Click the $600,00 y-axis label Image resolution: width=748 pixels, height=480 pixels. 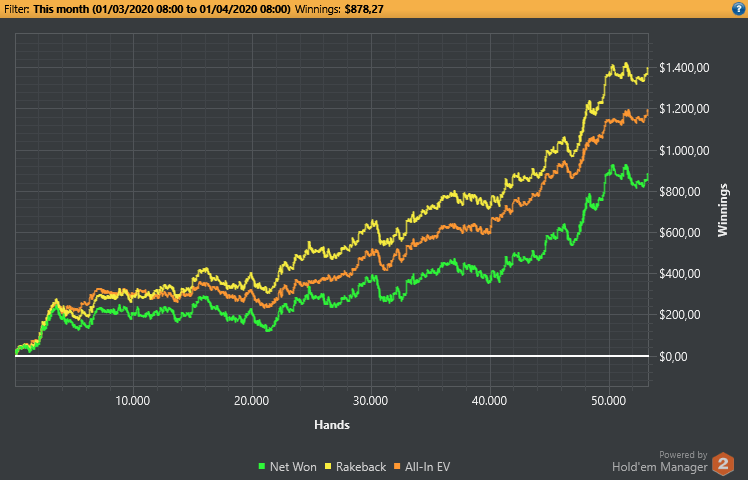click(680, 233)
